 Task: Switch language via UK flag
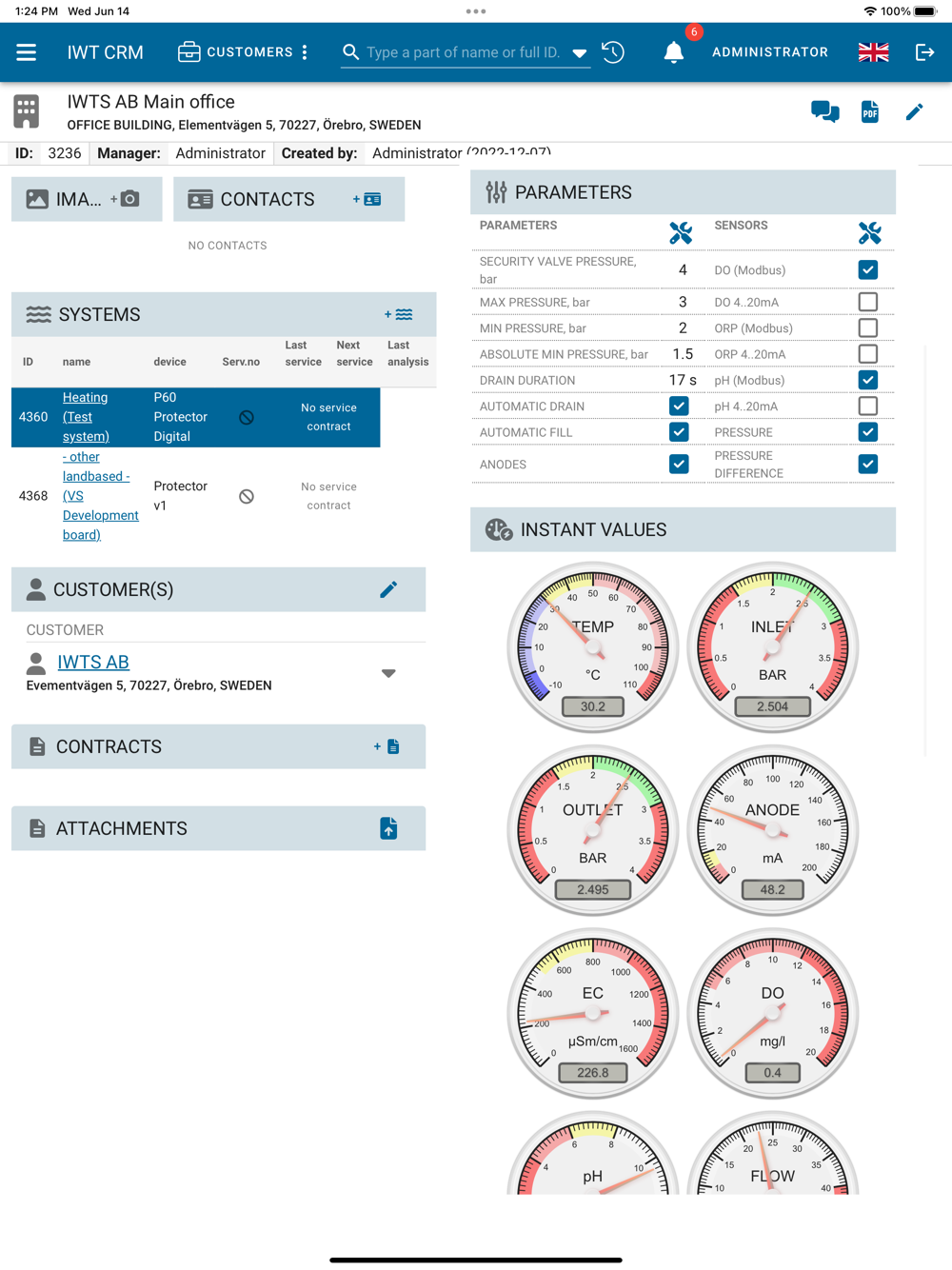pyautogui.click(x=873, y=52)
